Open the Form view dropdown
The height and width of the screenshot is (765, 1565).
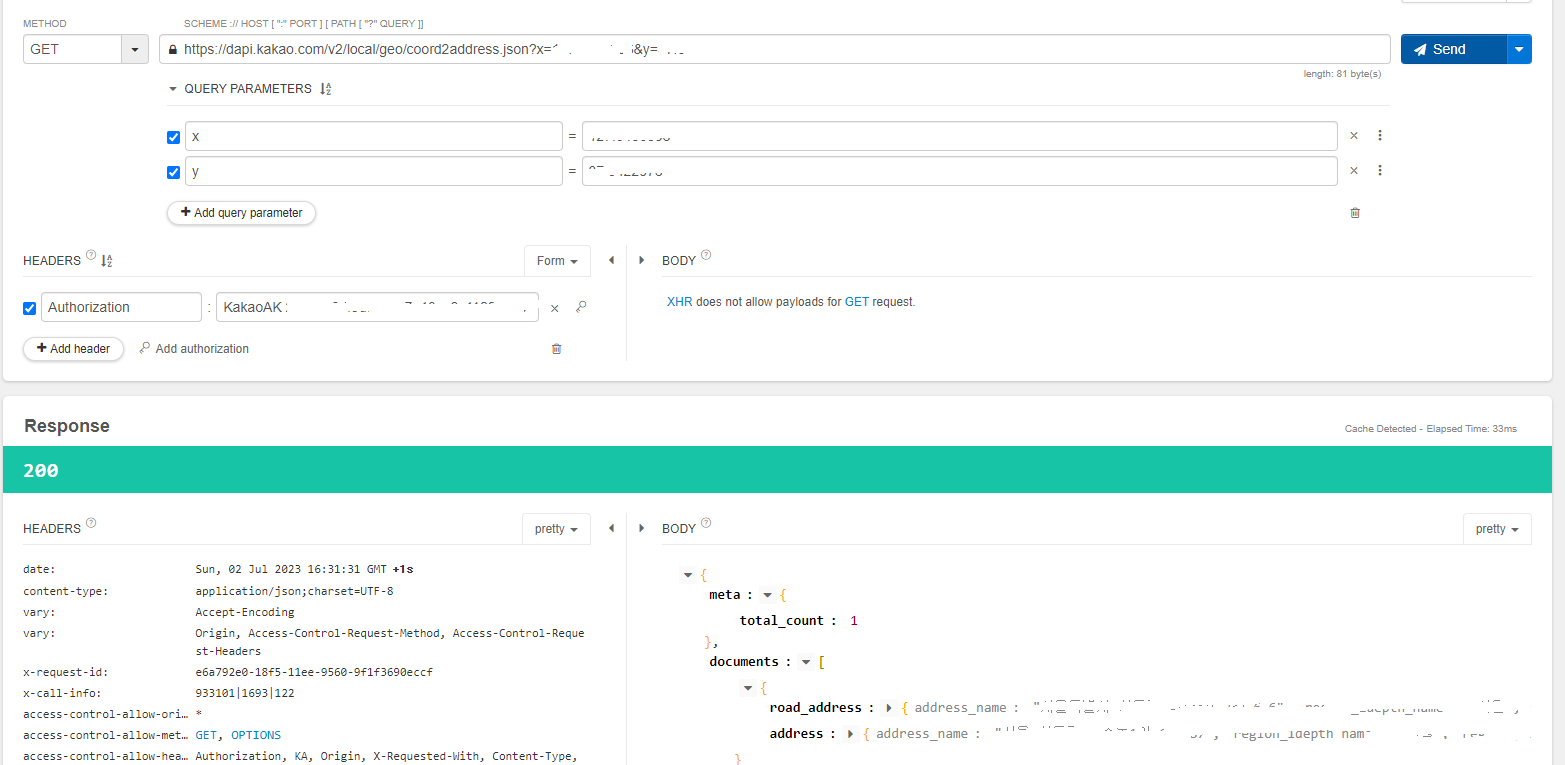click(x=557, y=261)
